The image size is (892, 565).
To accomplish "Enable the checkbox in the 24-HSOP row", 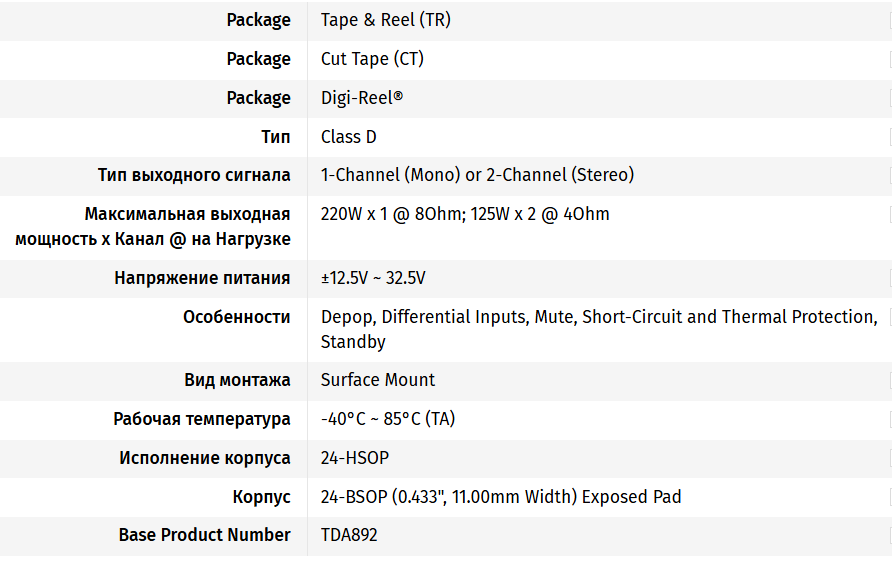I will 889,458.
